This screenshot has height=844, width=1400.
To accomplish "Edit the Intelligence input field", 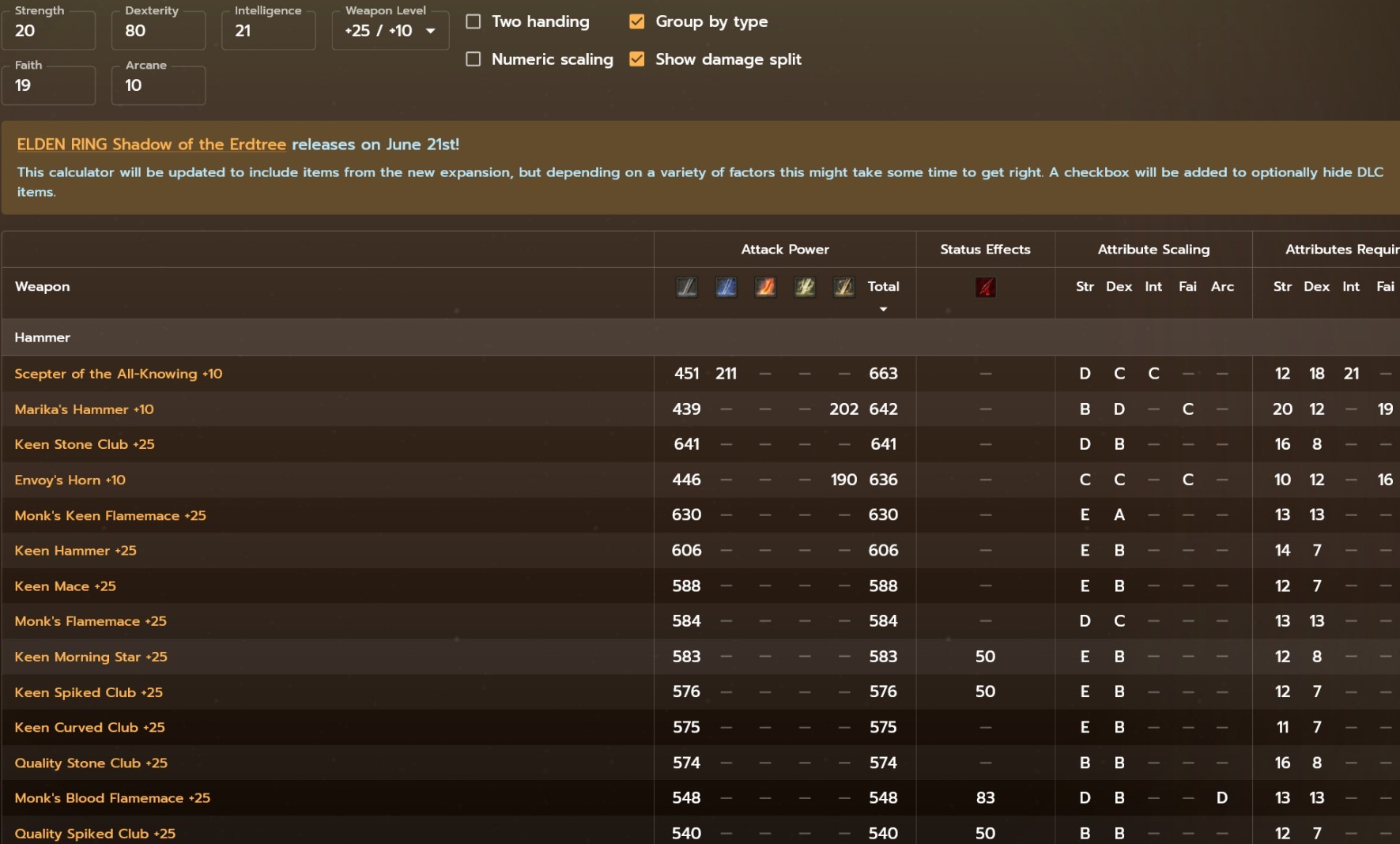I will point(268,31).
